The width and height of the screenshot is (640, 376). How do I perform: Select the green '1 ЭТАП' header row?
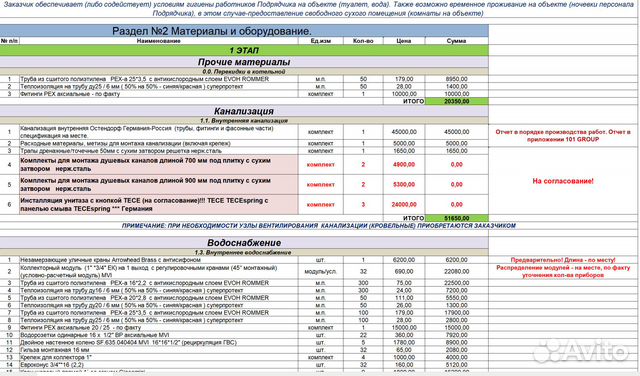244,51
